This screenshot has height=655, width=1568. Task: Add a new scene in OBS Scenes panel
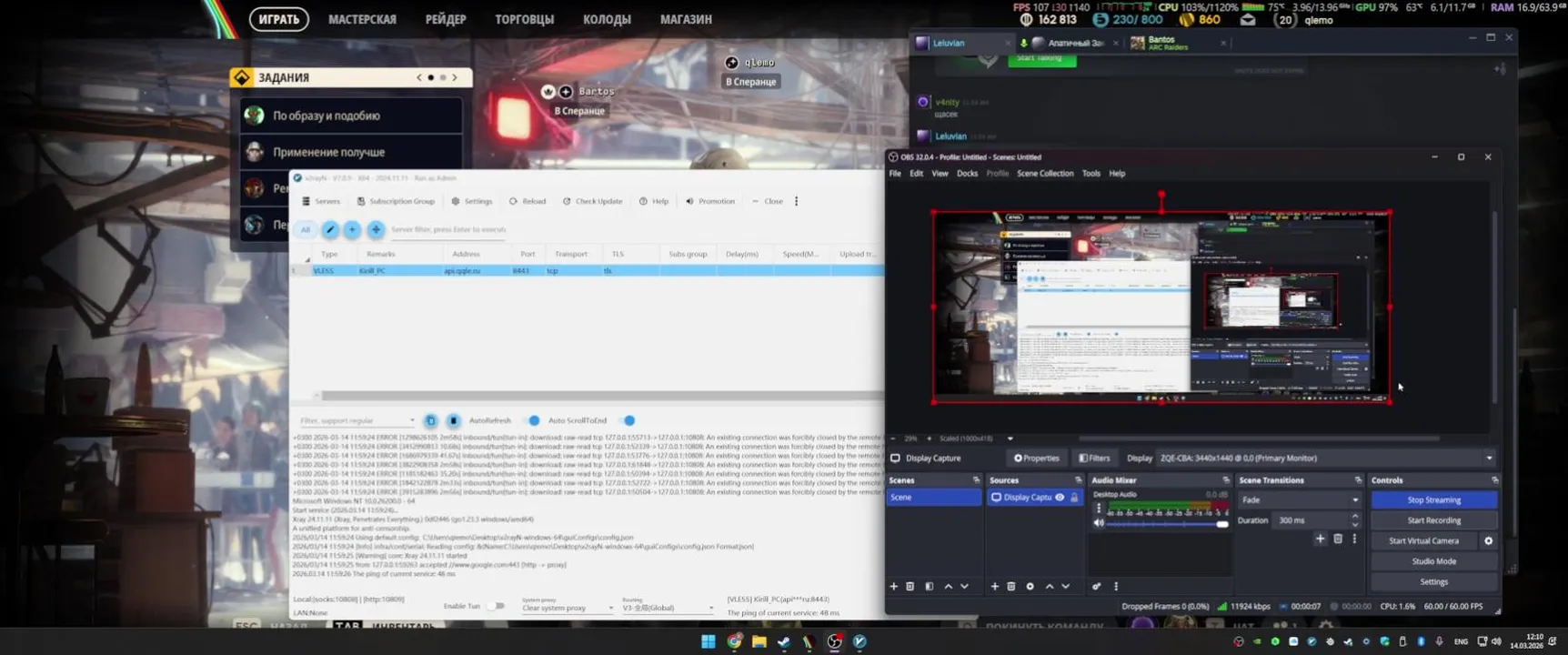893,587
